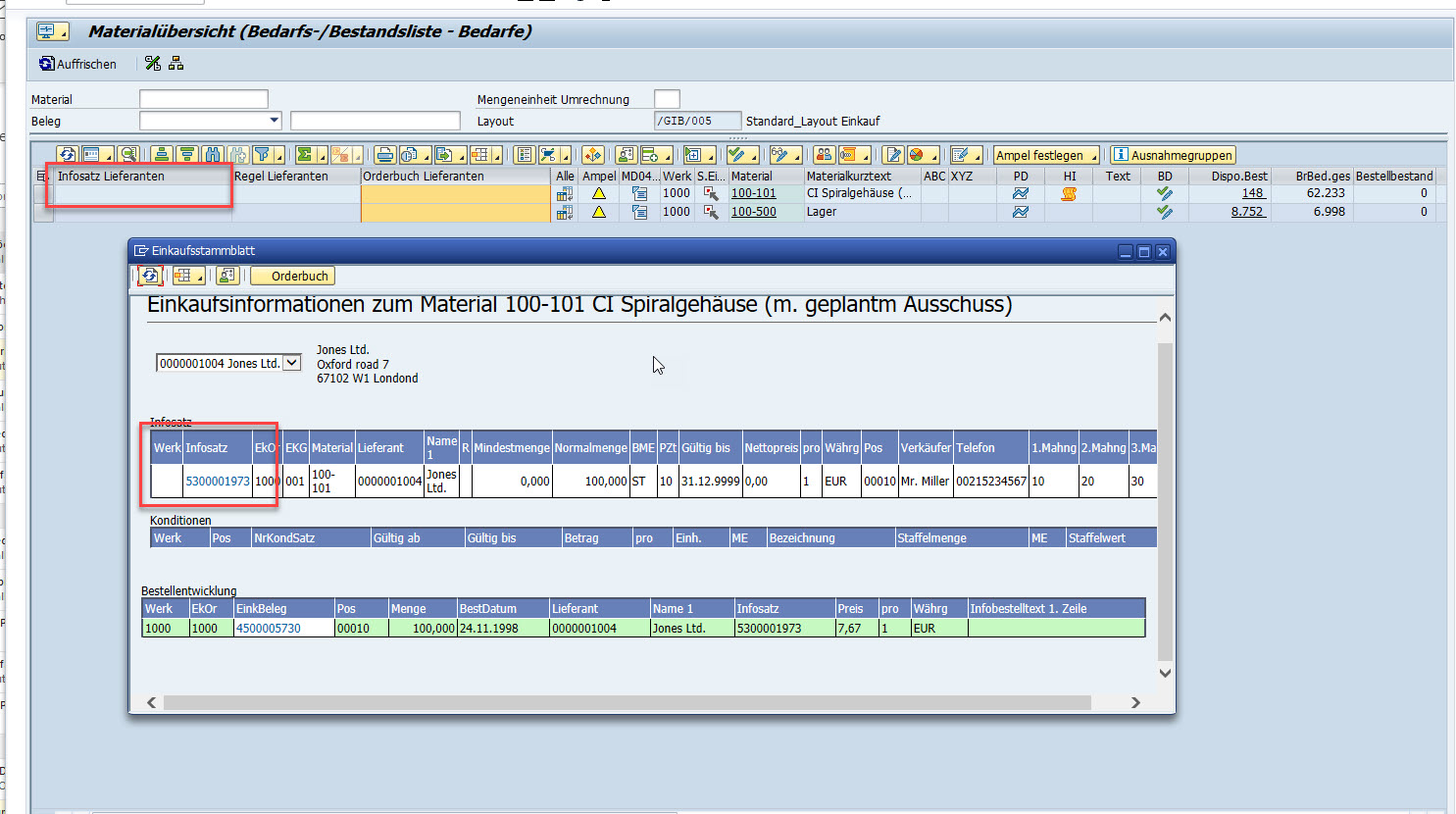Viewport: 1456px width, 814px height.
Task: Open the vendor dropdown showing Jones Ltd.
Action: click(x=291, y=363)
